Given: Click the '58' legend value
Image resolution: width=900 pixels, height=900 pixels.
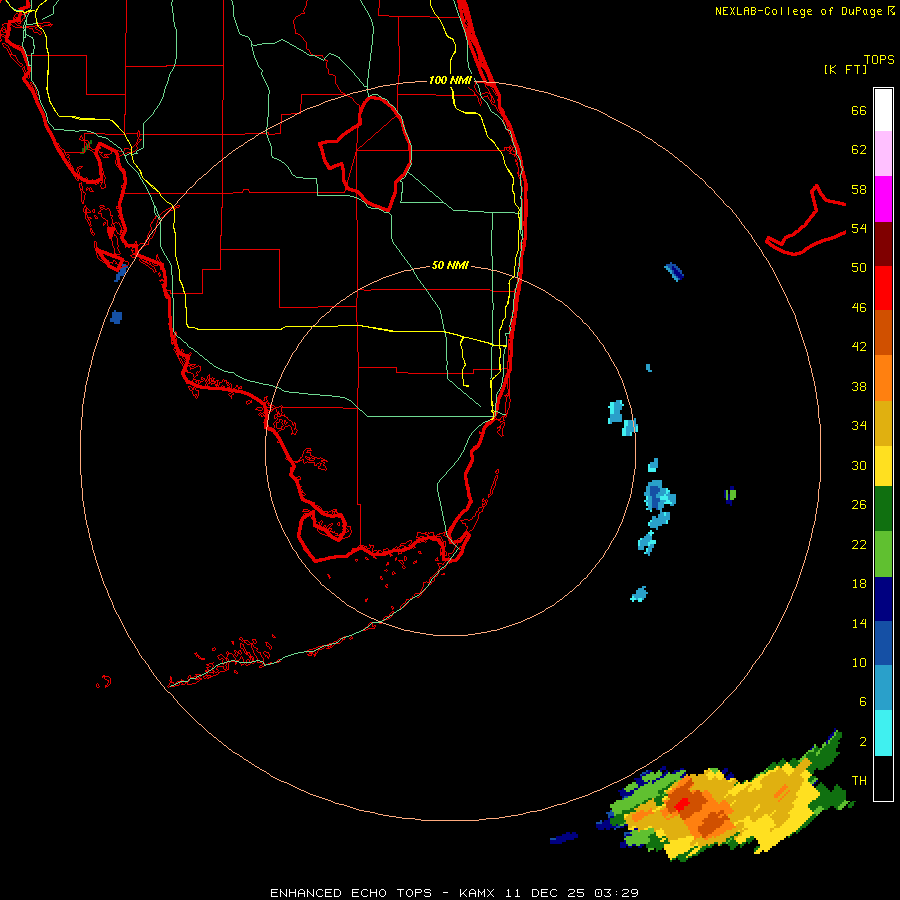Looking at the screenshot, I should 859,189.
